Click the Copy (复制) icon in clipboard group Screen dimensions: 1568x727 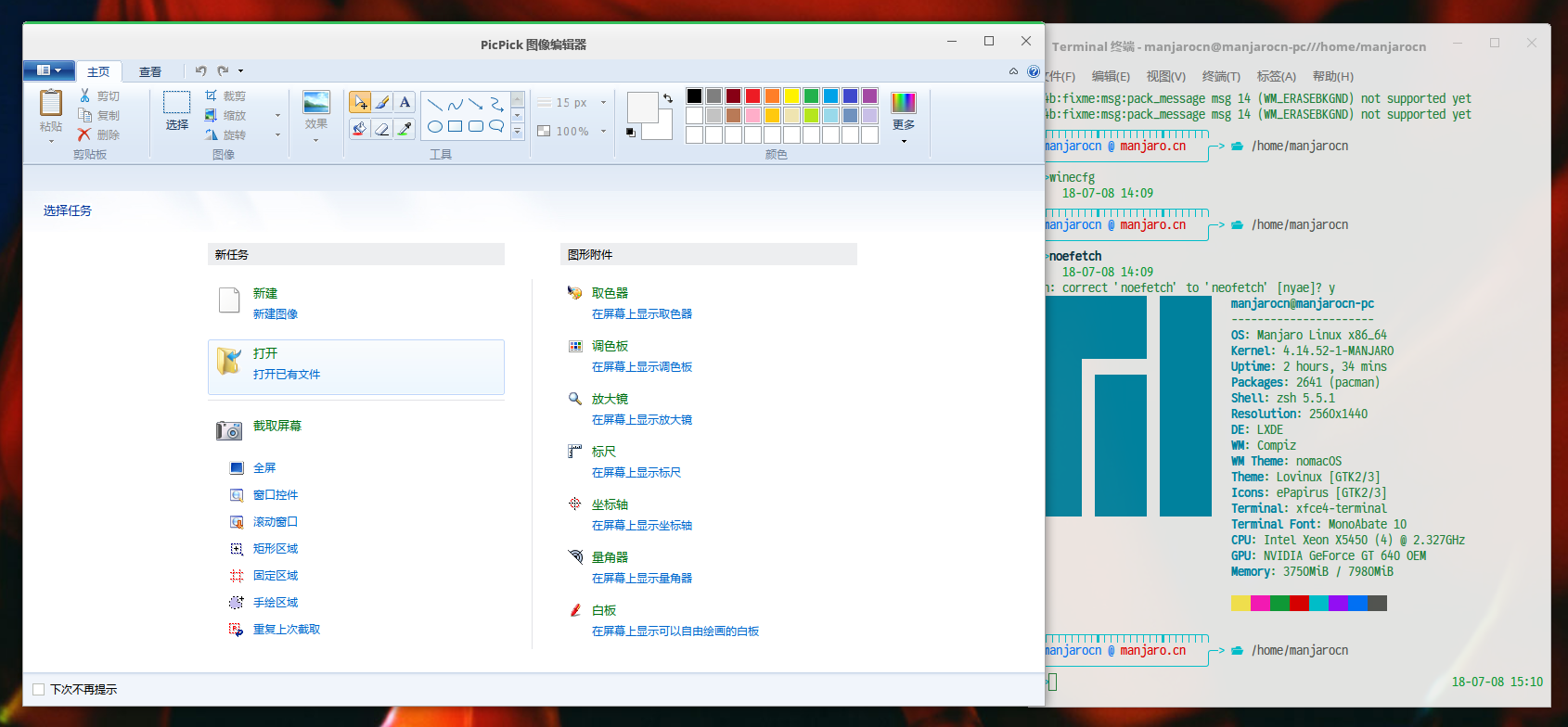(85, 115)
